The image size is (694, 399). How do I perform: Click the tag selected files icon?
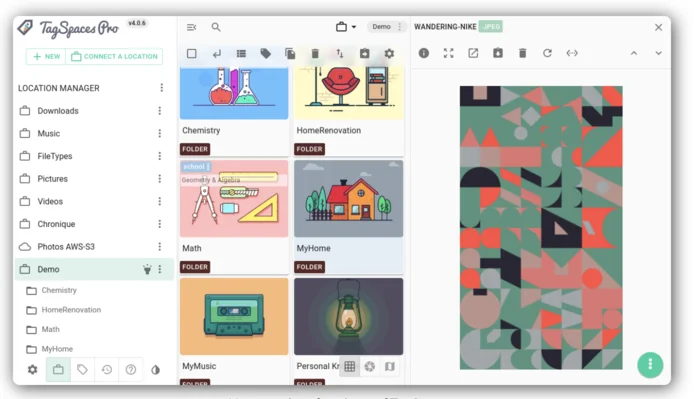(x=266, y=54)
